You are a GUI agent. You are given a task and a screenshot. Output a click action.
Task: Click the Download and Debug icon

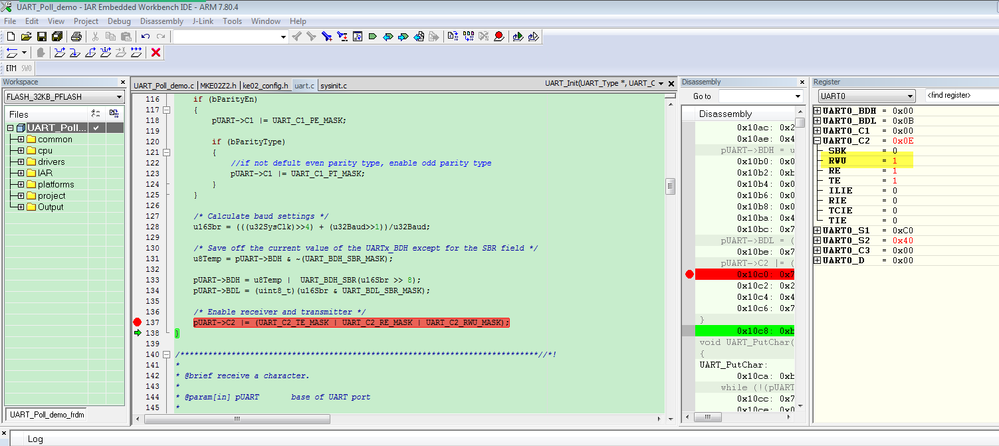click(518, 36)
